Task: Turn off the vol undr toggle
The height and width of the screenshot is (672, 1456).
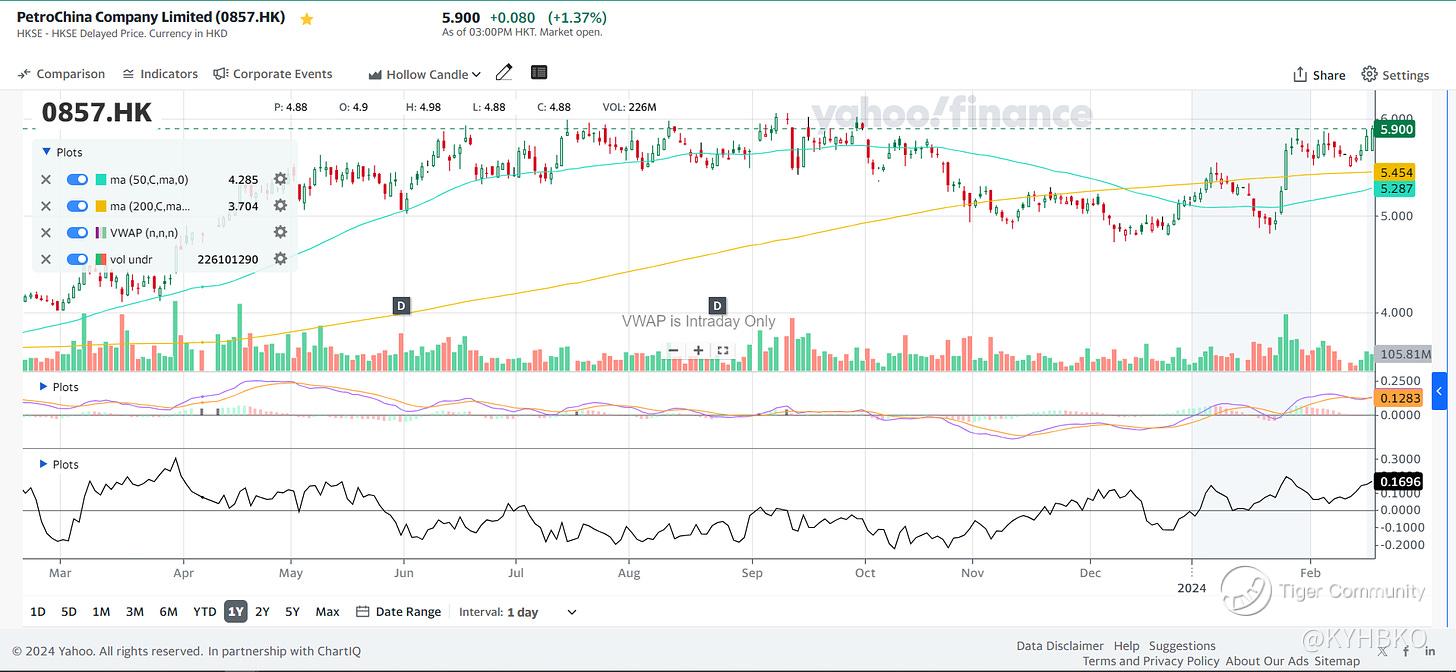Action: pyautogui.click(x=77, y=259)
